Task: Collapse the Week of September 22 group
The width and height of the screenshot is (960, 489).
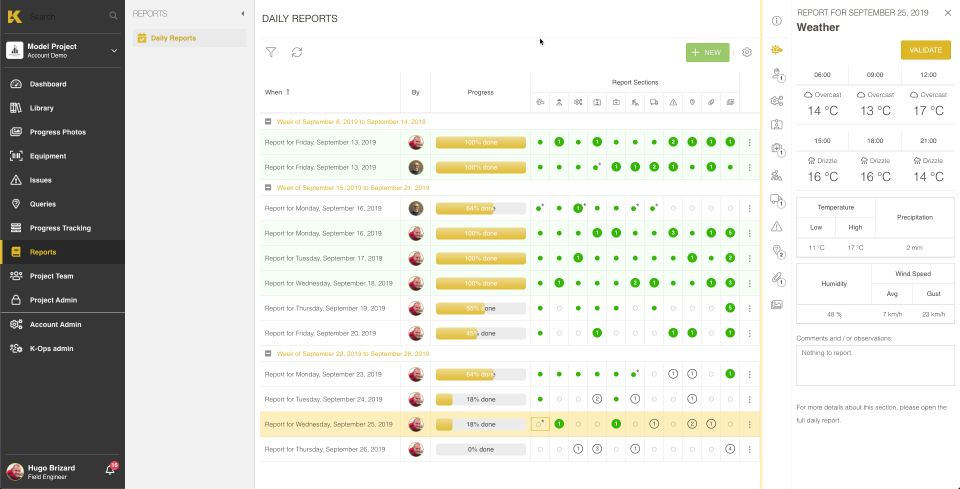Action: [268, 353]
